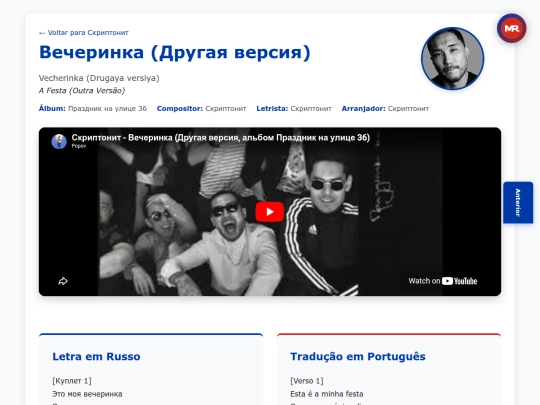Select line Esta é a minha festa

click(327, 394)
